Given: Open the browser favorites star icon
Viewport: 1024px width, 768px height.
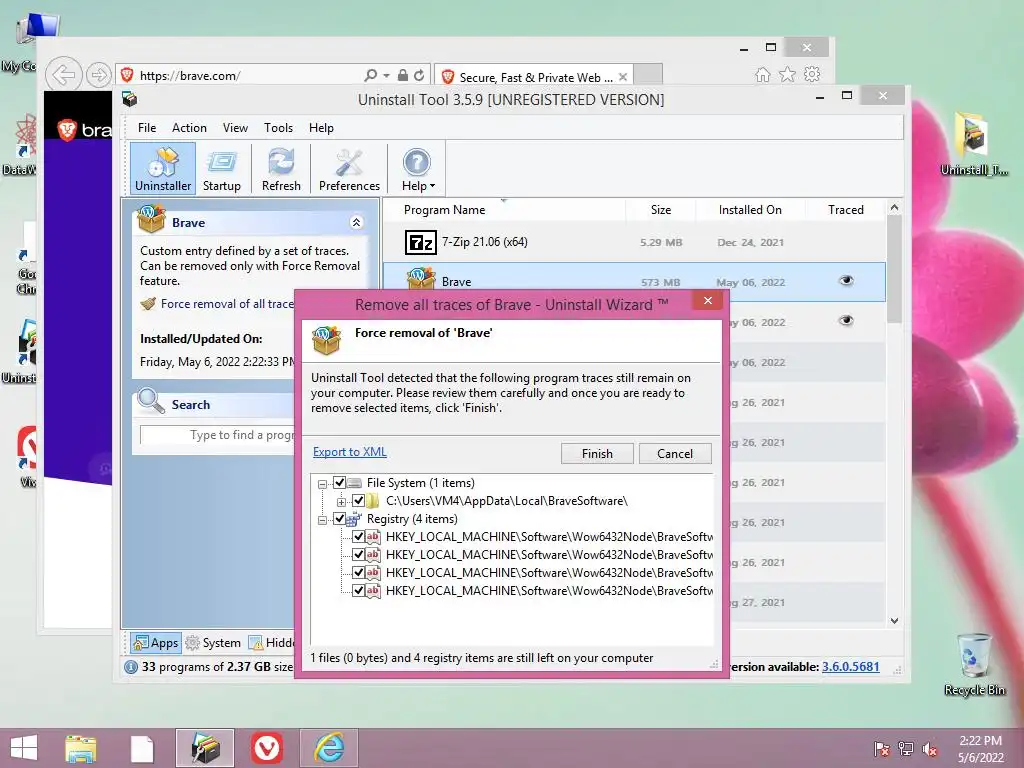Looking at the screenshot, I should pos(788,74).
